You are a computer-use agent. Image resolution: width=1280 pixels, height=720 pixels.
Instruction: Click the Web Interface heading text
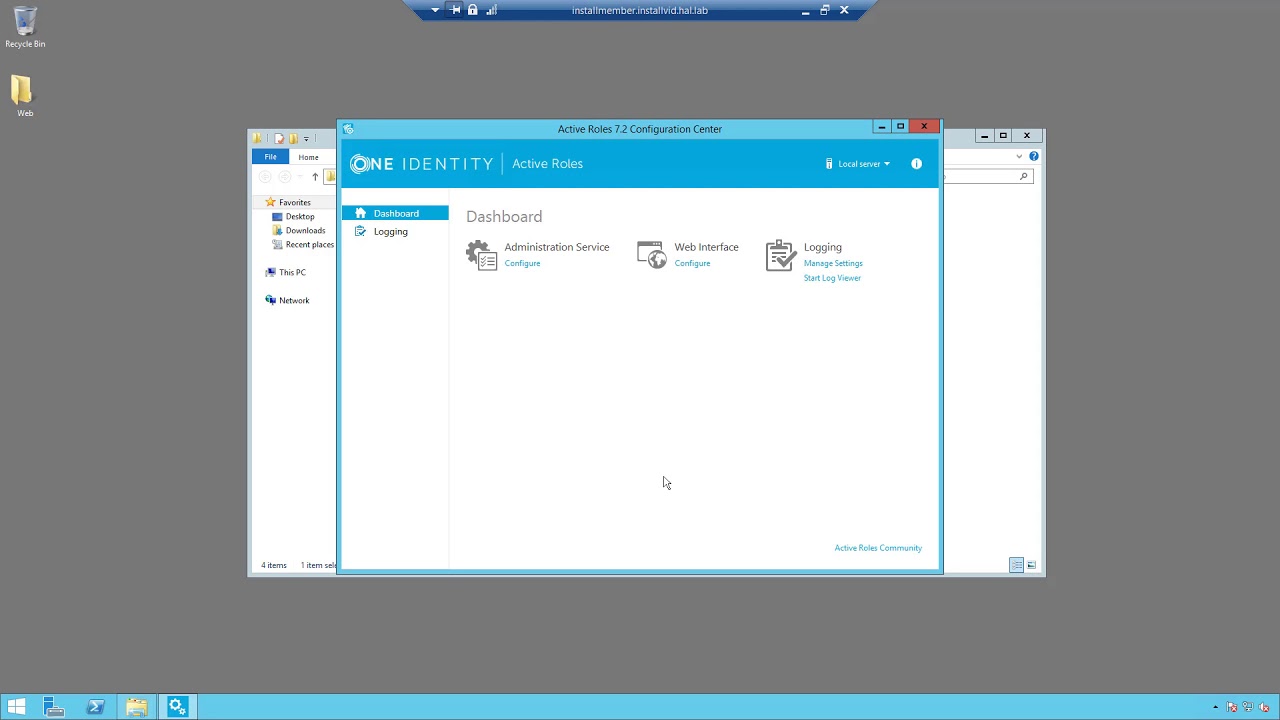coord(706,247)
